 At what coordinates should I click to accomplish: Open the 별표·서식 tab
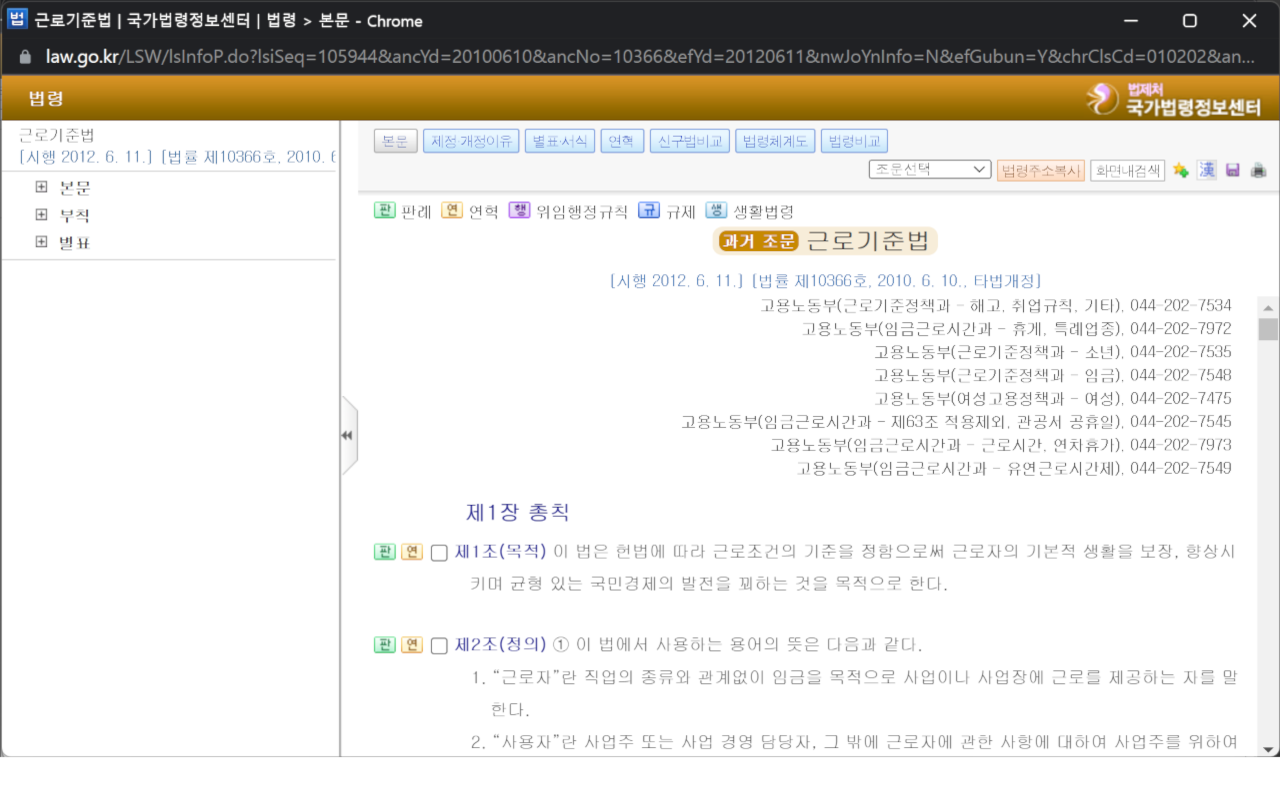pos(560,141)
